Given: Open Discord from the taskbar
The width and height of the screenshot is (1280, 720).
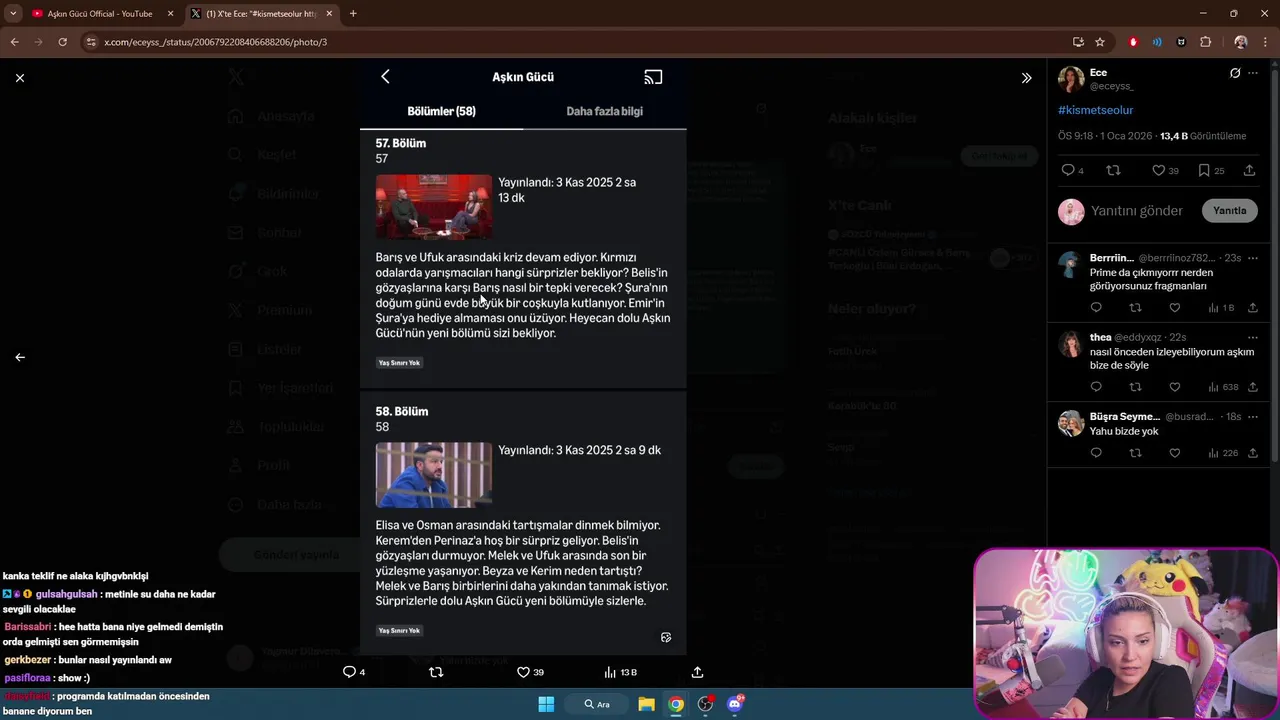Looking at the screenshot, I should pos(735,704).
